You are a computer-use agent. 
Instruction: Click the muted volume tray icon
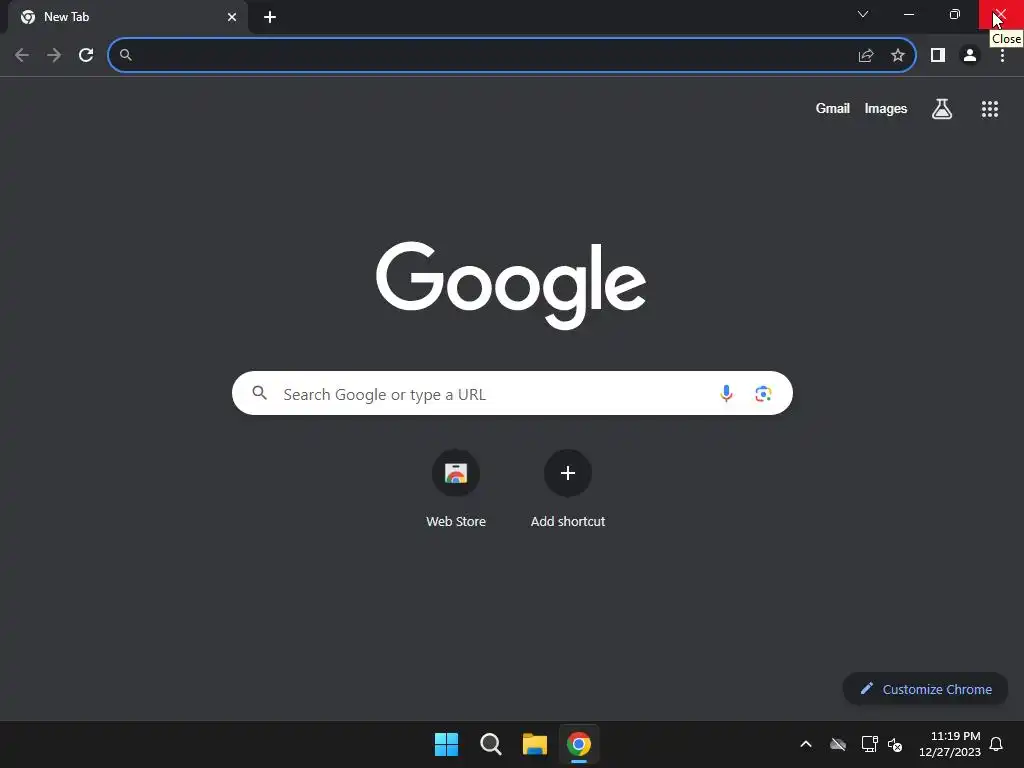pos(895,744)
